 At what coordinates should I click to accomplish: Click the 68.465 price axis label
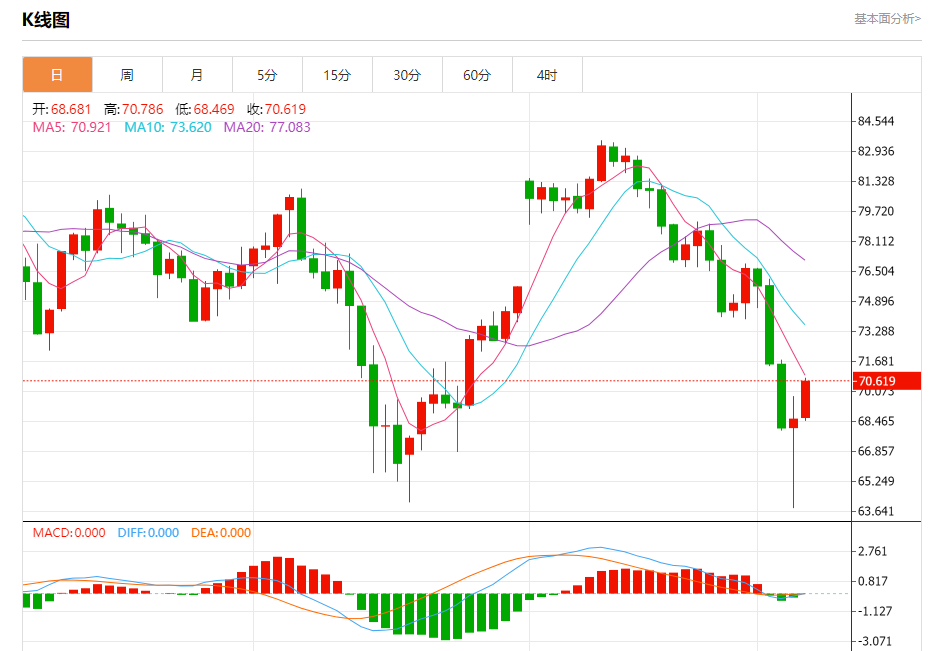click(x=876, y=421)
